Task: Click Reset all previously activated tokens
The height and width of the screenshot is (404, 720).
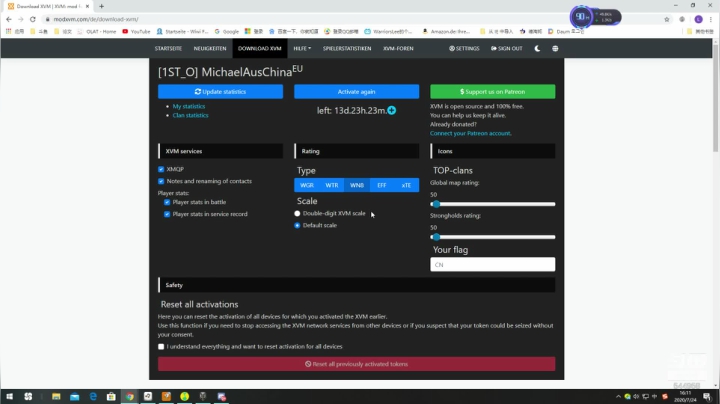Action: (x=356, y=364)
